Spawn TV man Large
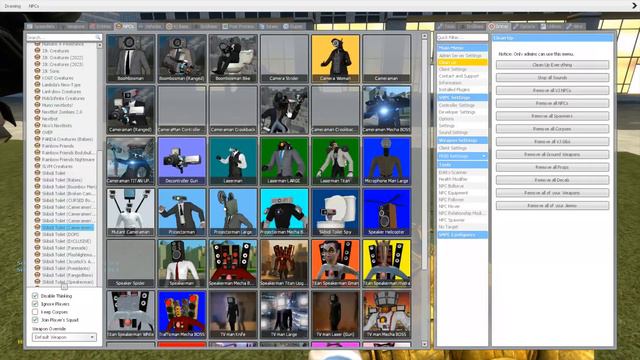This screenshot has width=640, height=360. point(284,315)
